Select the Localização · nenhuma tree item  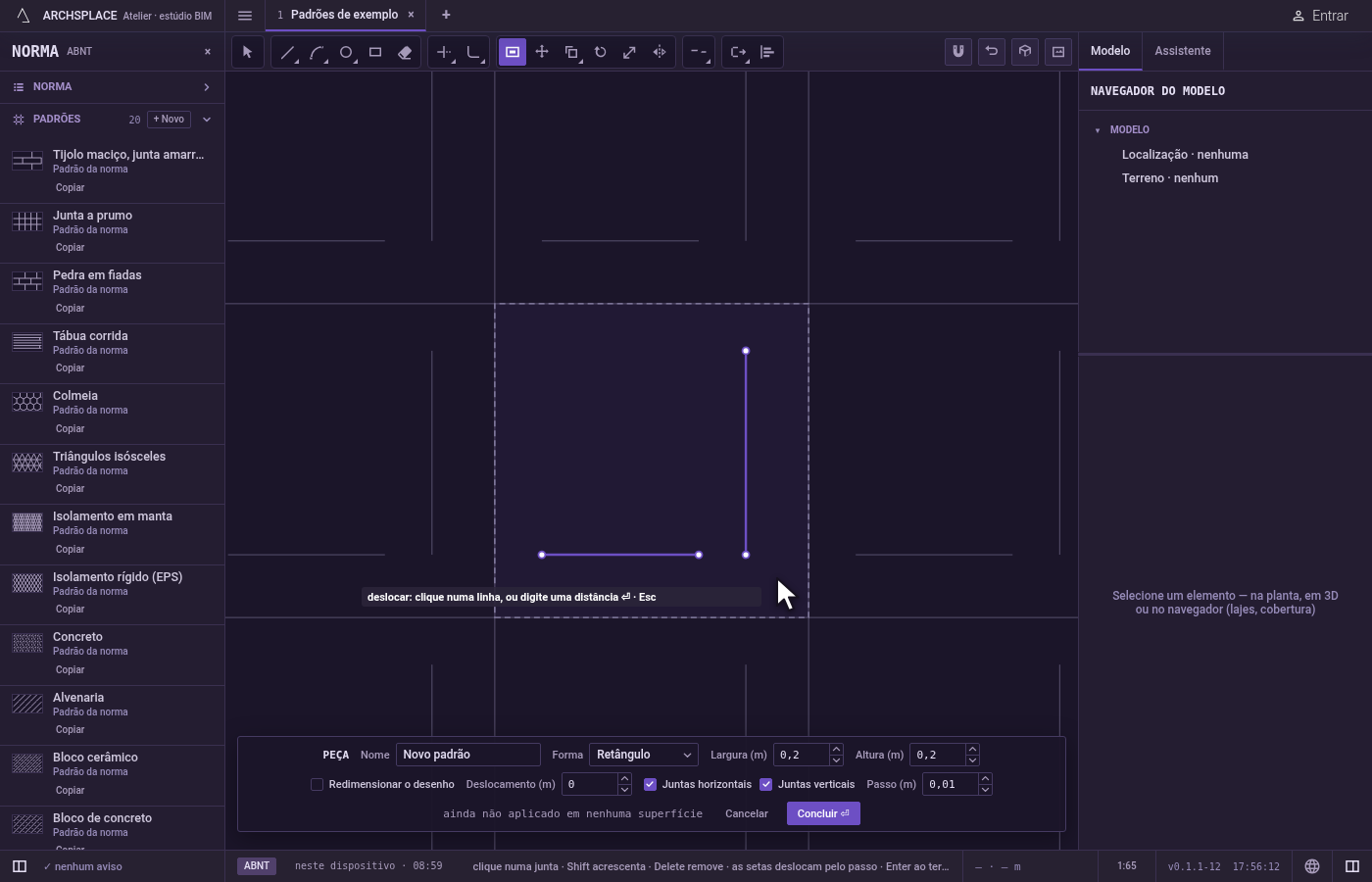[x=1185, y=155]
